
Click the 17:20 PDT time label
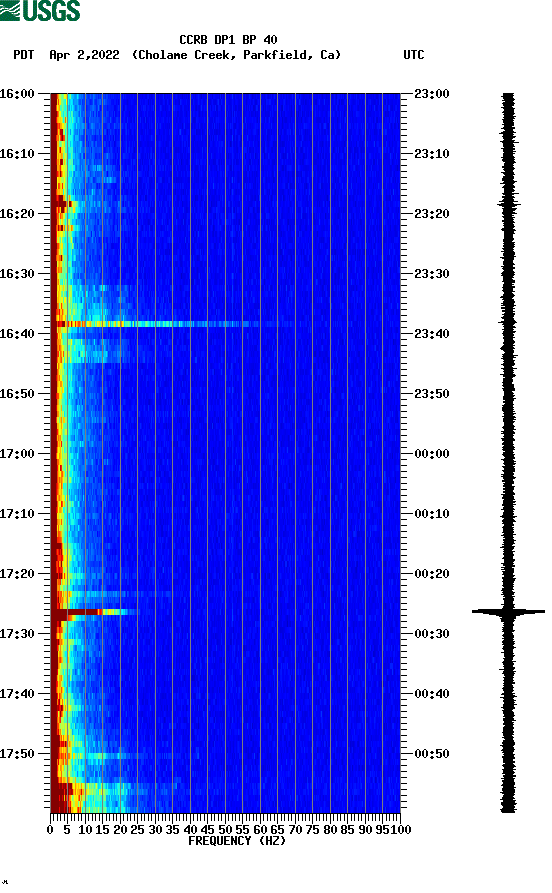[17, 574]
